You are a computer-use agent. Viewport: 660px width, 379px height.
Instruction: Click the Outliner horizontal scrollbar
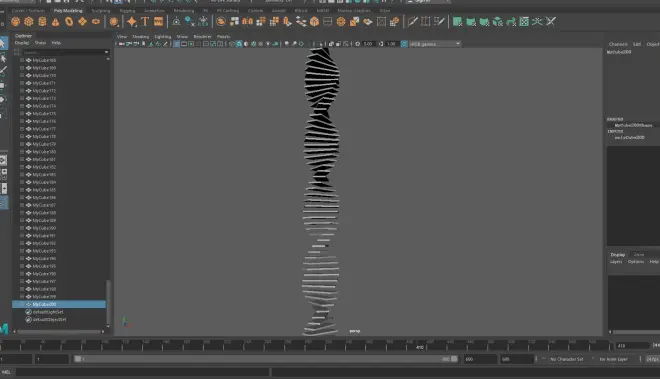tap(59, 331)
